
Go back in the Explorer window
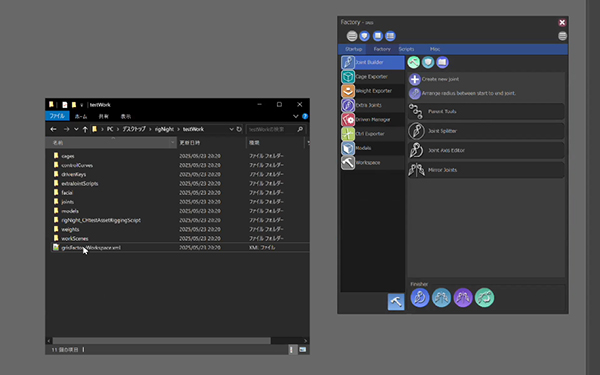53,129
